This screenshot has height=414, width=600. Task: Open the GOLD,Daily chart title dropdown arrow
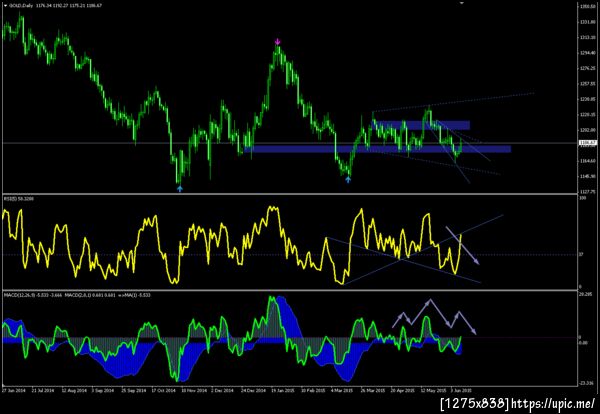point(4,6)
